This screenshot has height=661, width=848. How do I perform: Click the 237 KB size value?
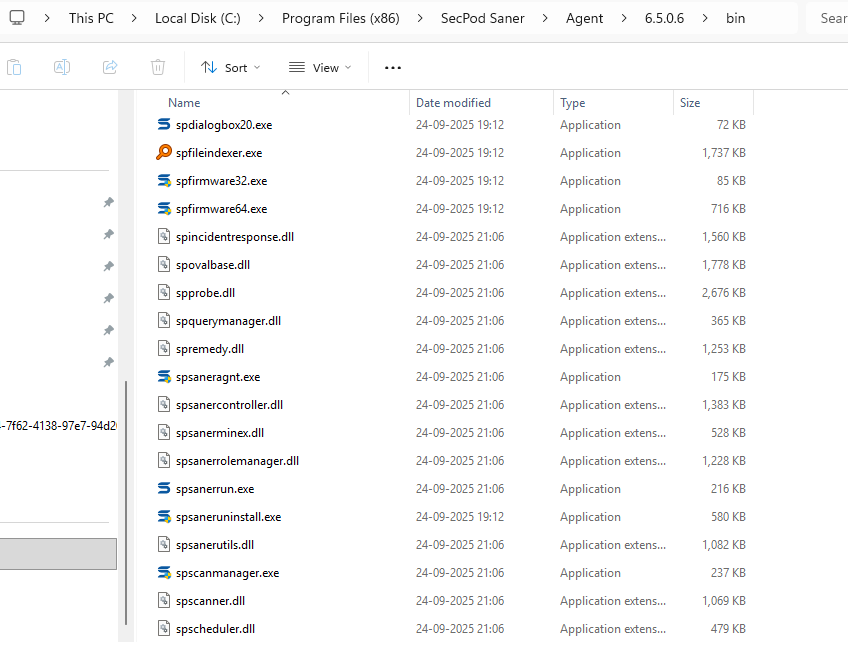(x=728, y=572)
